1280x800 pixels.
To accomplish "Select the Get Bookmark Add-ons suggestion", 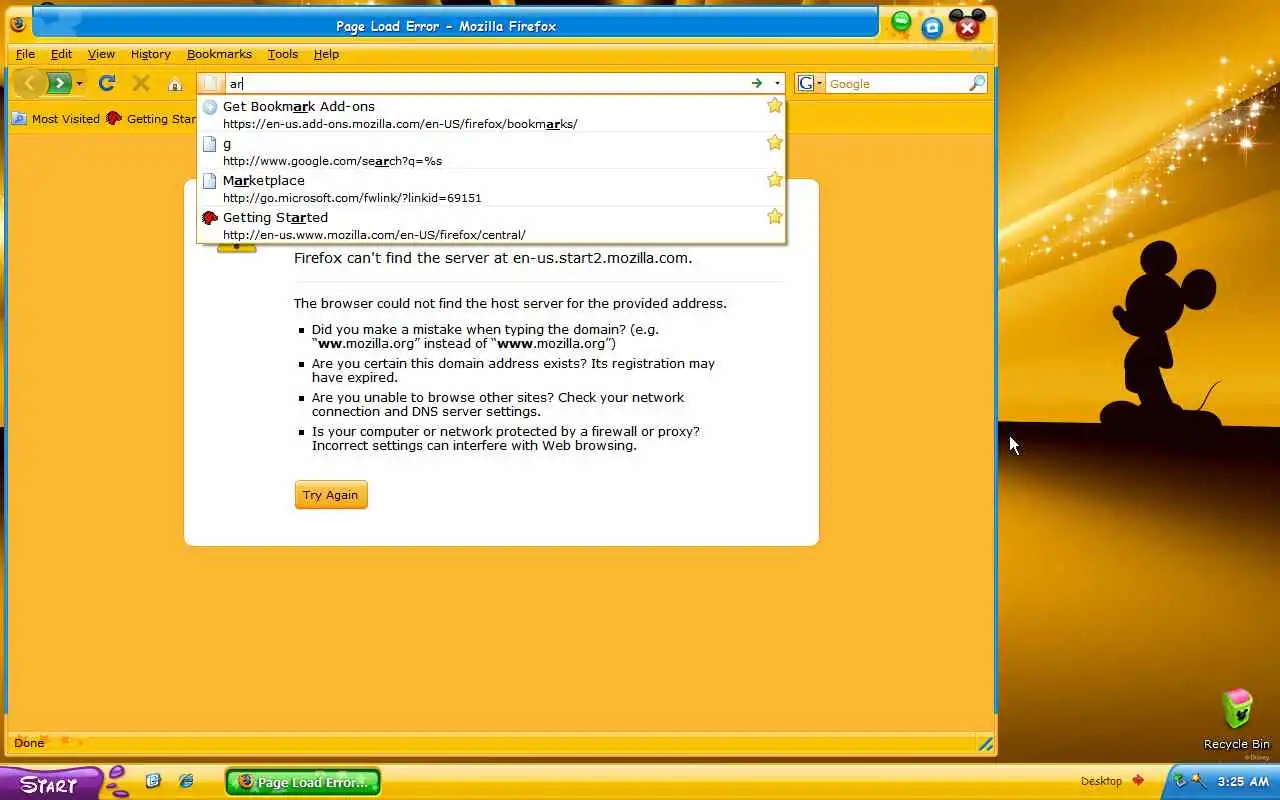I will (491, 115).
